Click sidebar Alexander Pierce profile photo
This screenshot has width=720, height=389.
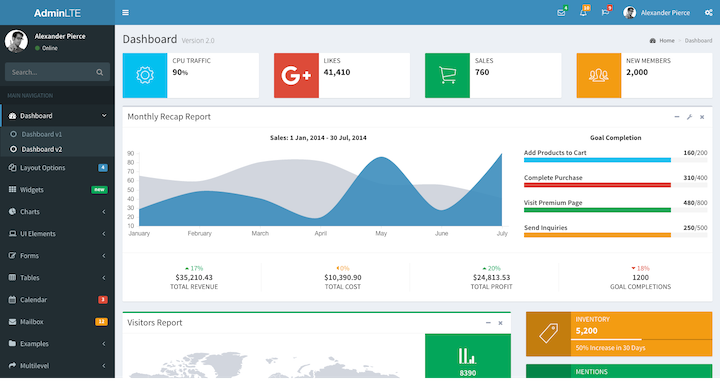(16, 41)
